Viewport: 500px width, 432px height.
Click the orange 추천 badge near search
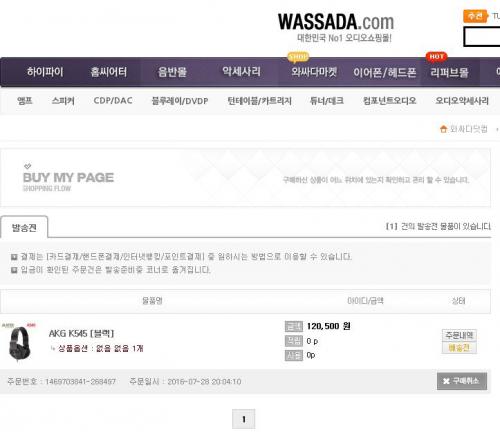pyautogui.click(x=475, y=16)
